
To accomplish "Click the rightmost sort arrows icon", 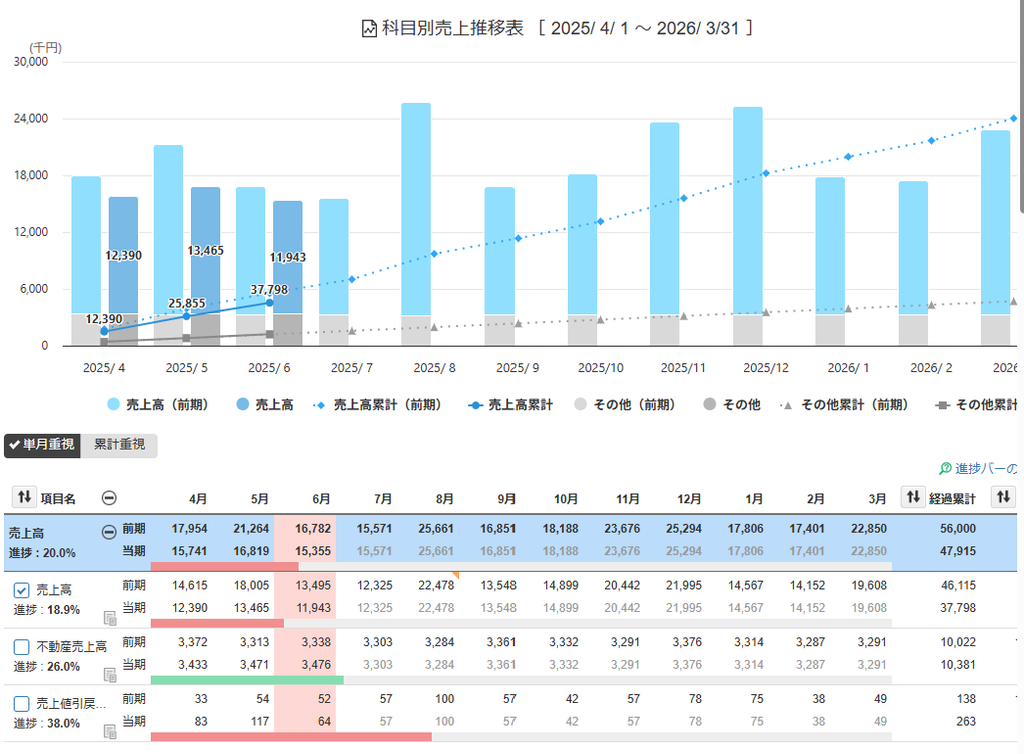I will click(x=1004, y=497).
